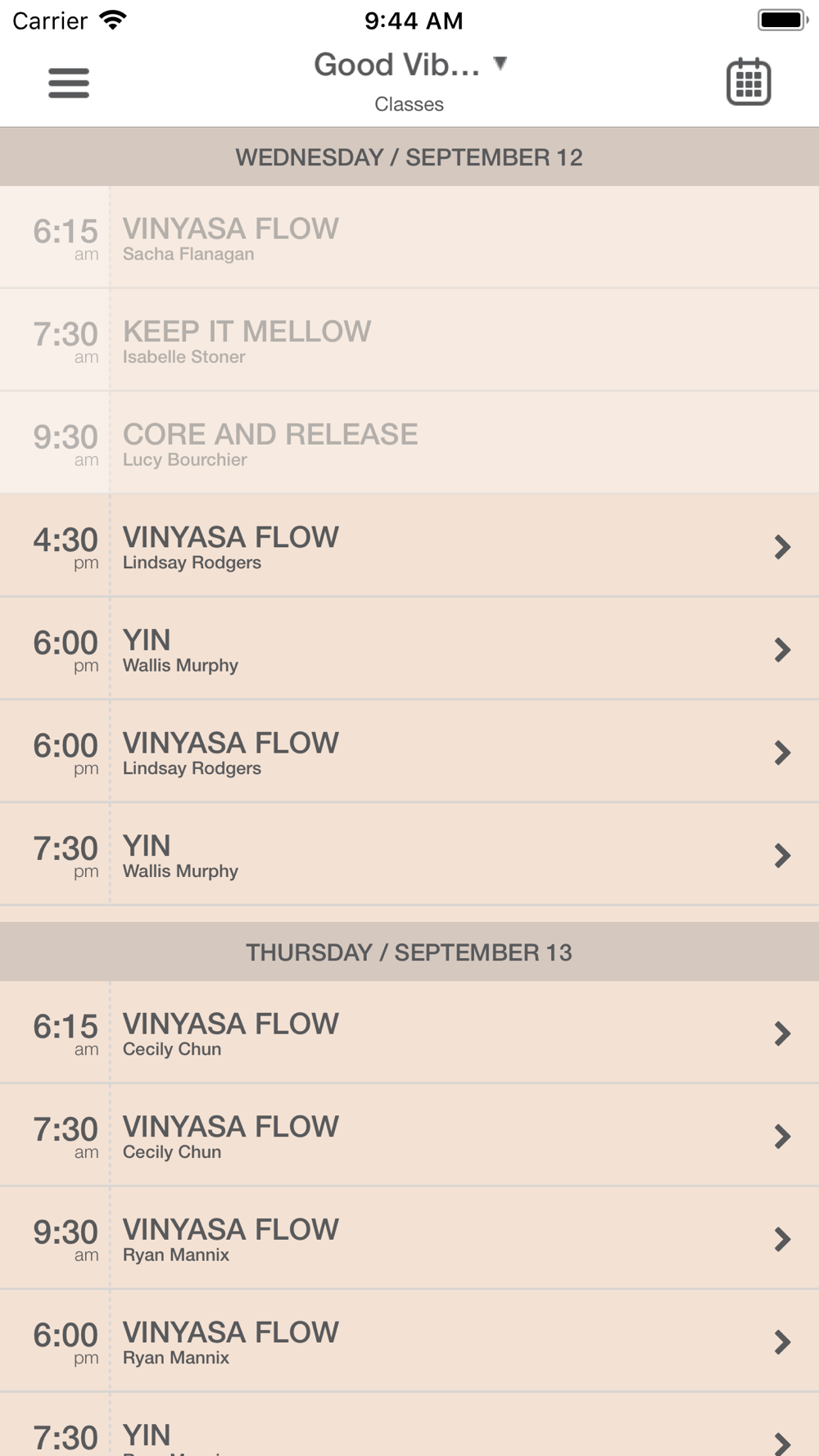Select Core and Release with Lucy Bourchier
The height and width of the screenshot is (1456, 819).
pyautogui.click(x=409, y=443)
